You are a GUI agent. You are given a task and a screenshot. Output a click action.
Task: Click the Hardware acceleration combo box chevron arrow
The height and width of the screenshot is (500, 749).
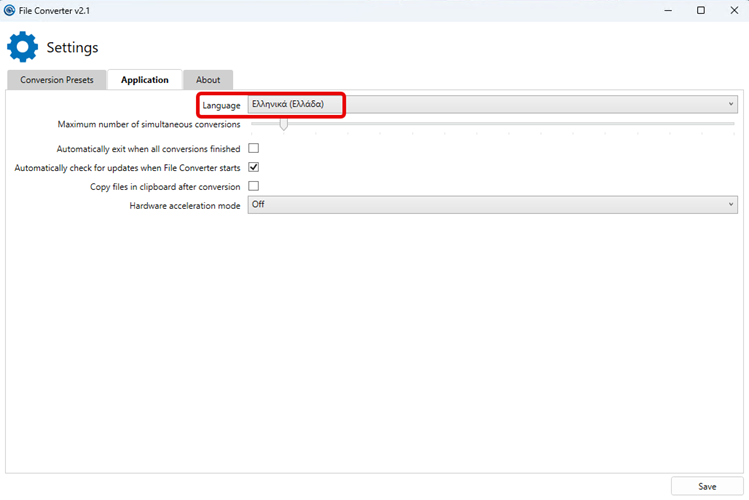coord(731,205)
